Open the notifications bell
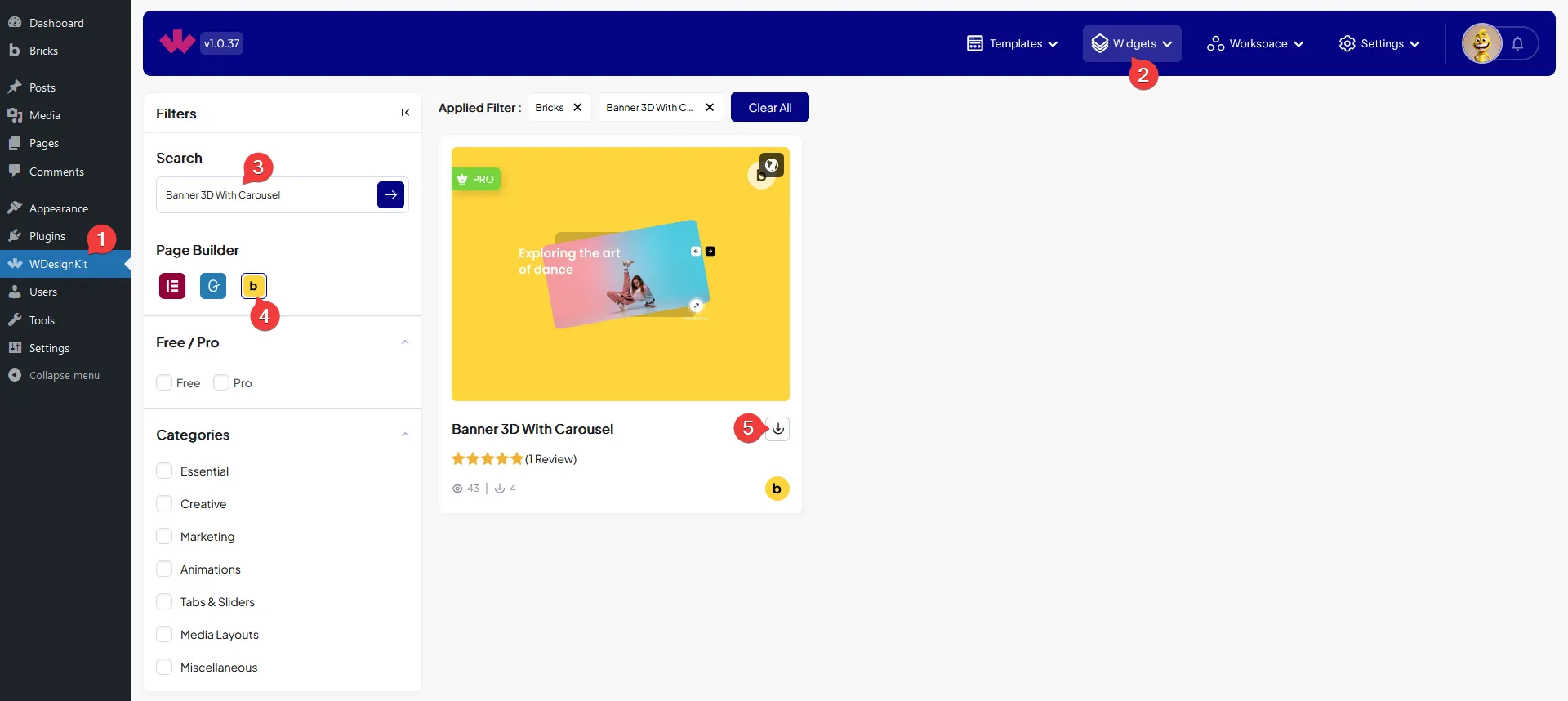This screenshot has height=701, width=1568. pos(1517,44)
